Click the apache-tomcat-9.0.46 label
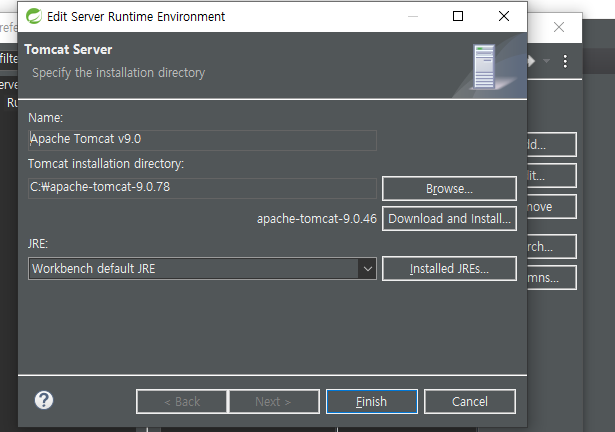The width and height of the screenshot is (615, 432). coord(317,219)
